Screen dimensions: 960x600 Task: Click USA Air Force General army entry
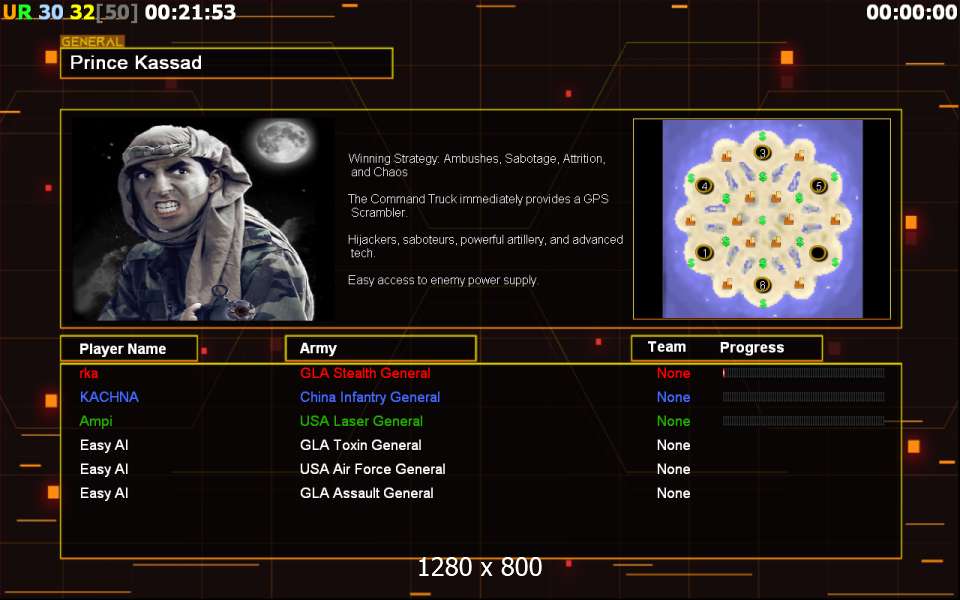pyautogui.click(x=372, y=469)
